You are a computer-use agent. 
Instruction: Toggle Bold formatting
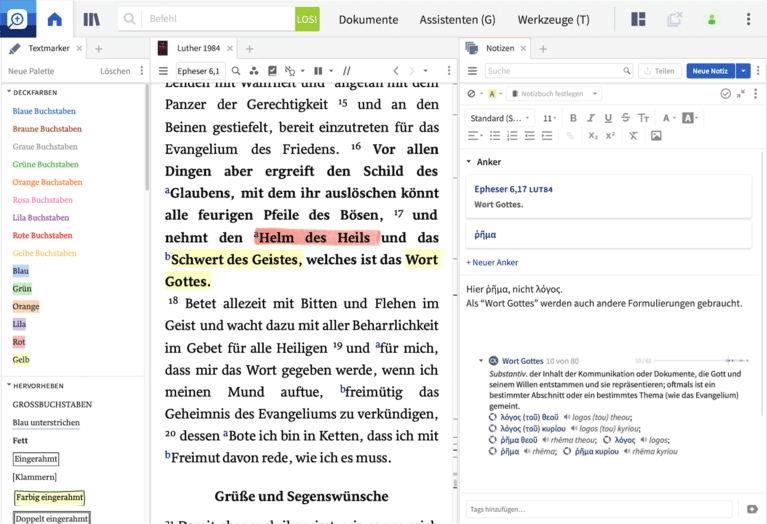573,118
